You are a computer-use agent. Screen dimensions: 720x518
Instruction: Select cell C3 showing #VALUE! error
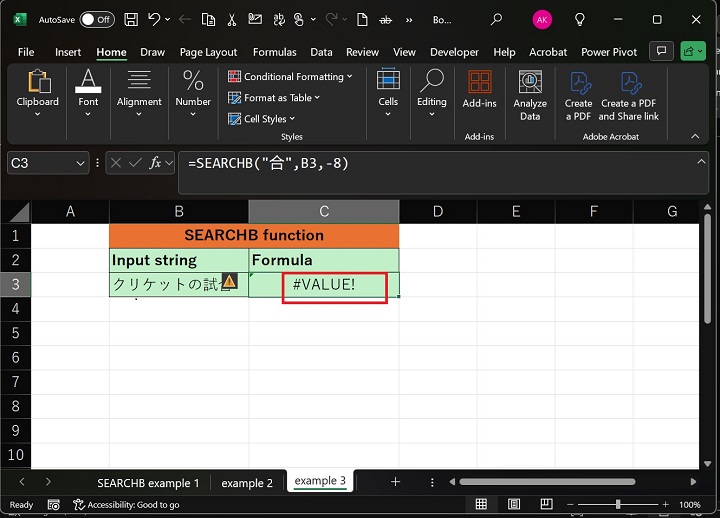[323, 285]
